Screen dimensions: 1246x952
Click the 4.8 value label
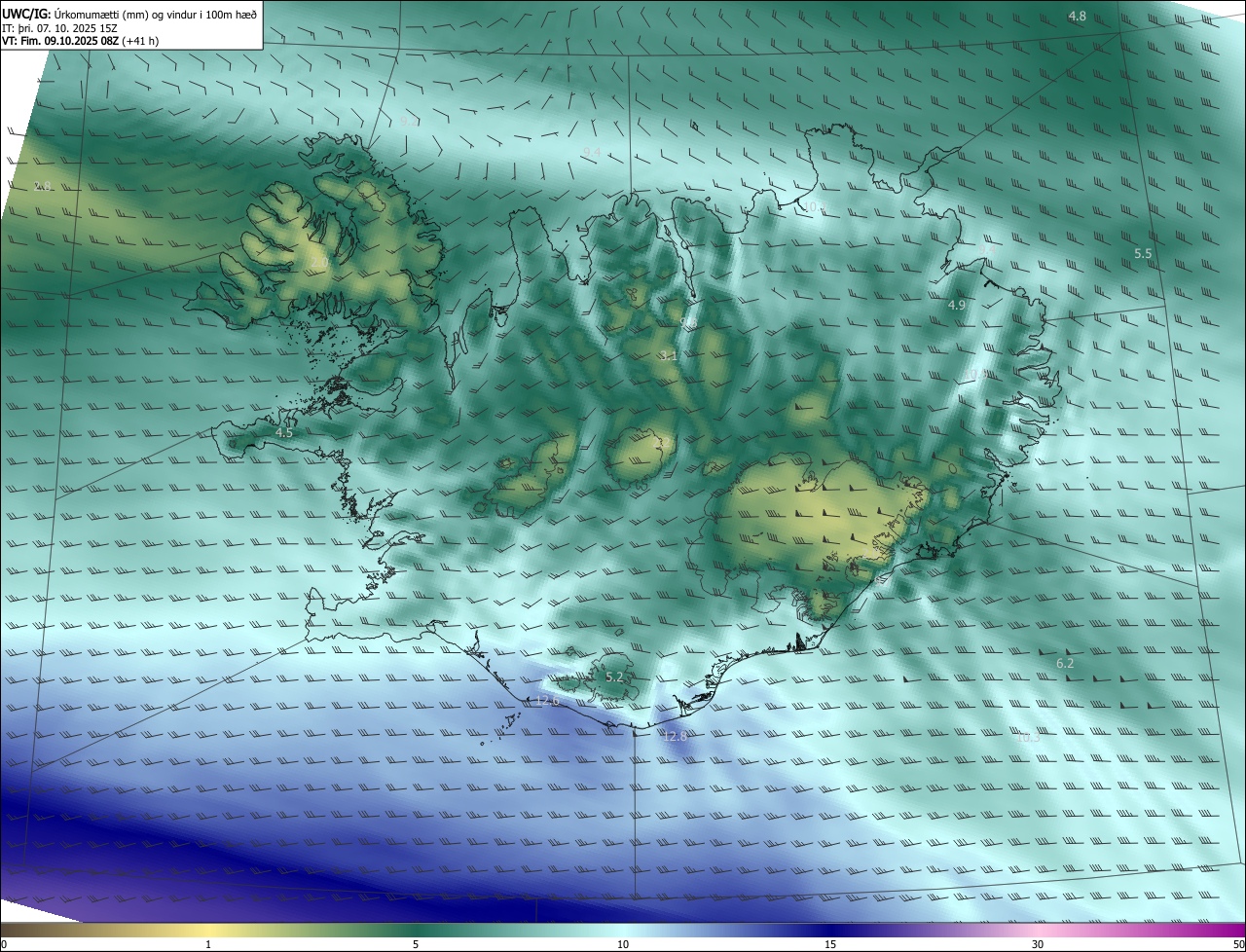[1078, 17]
